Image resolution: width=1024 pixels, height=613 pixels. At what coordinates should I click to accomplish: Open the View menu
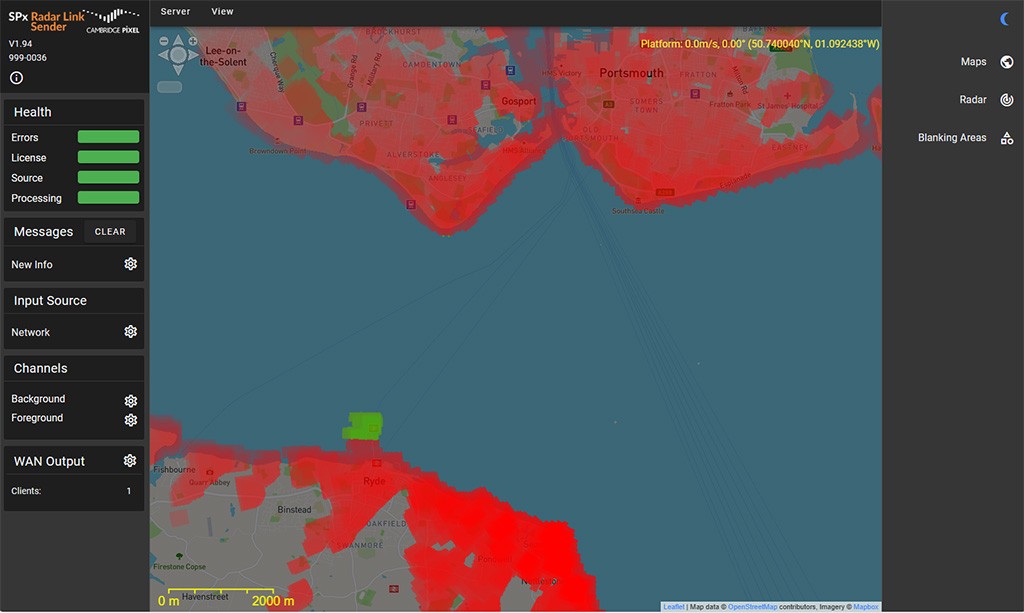(x=222, y=12)
